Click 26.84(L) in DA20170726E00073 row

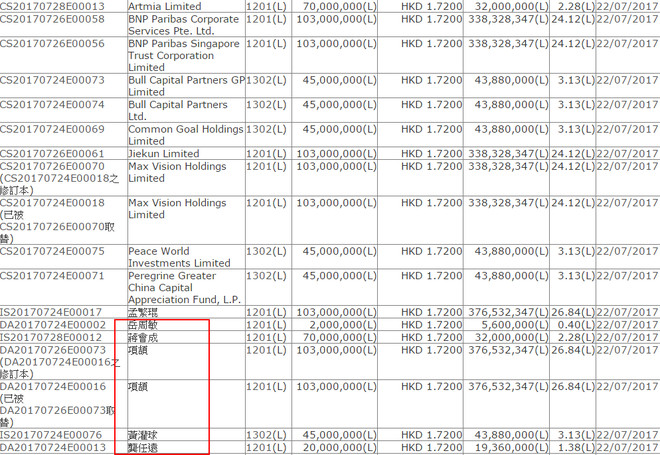[x=573, y=350]
